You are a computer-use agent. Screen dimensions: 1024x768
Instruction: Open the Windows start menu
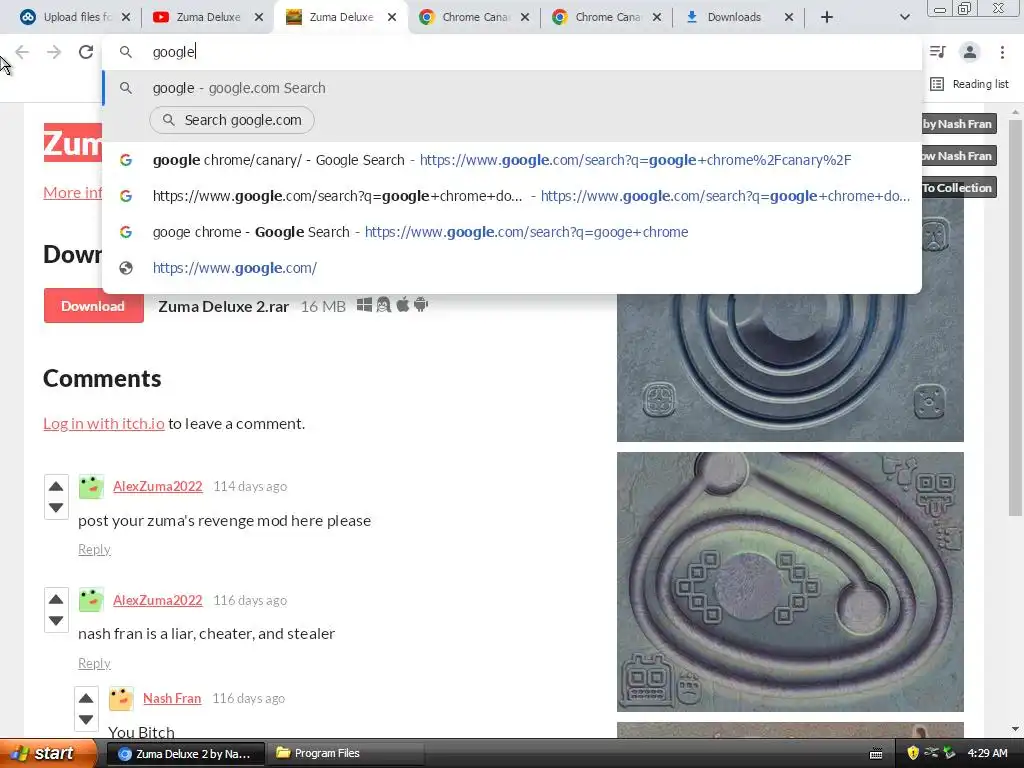coord(48,754)
